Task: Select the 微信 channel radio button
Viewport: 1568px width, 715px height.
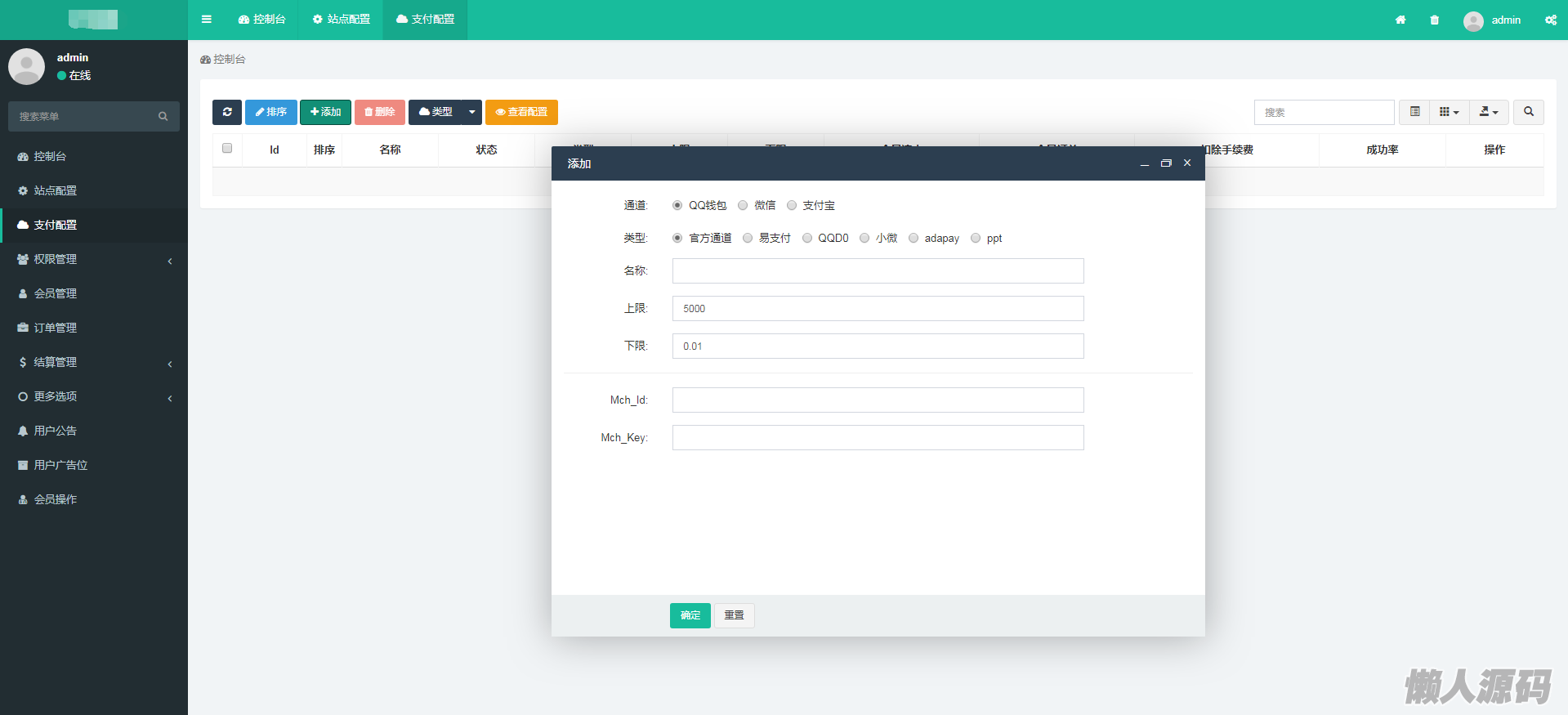Action: tap(743, 206)
